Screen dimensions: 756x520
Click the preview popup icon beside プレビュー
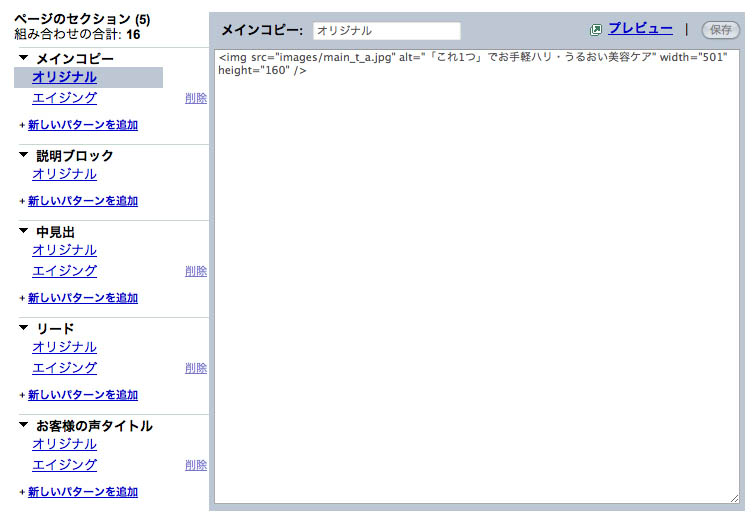coord(596,30)
